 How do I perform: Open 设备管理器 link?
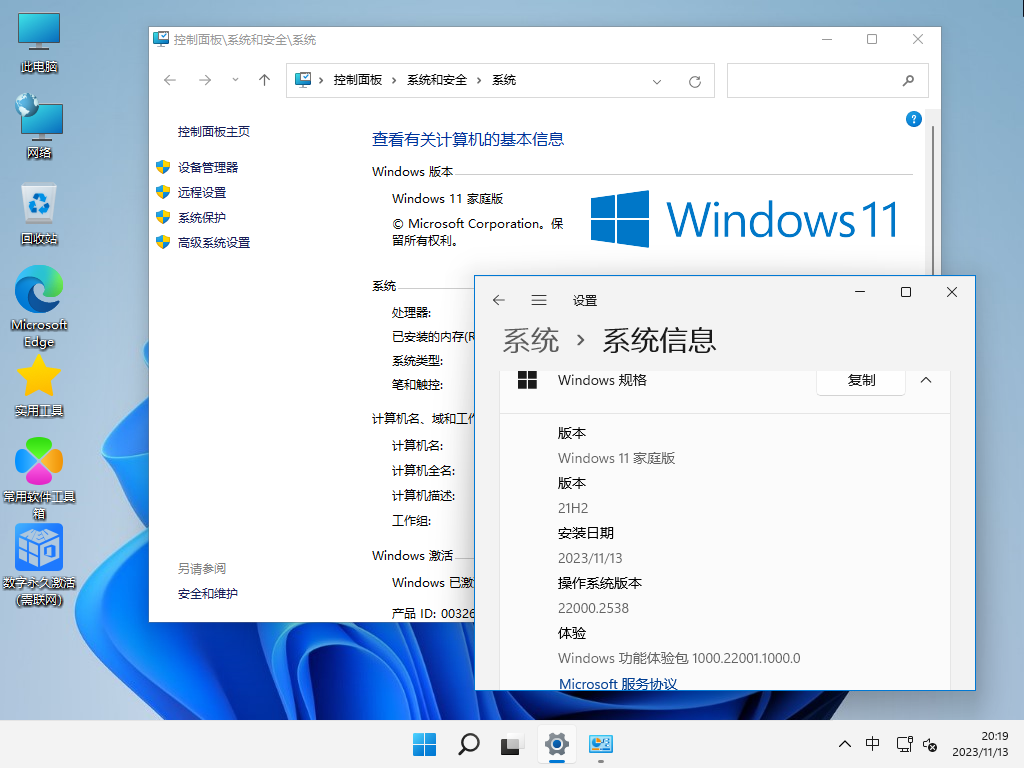208,168
